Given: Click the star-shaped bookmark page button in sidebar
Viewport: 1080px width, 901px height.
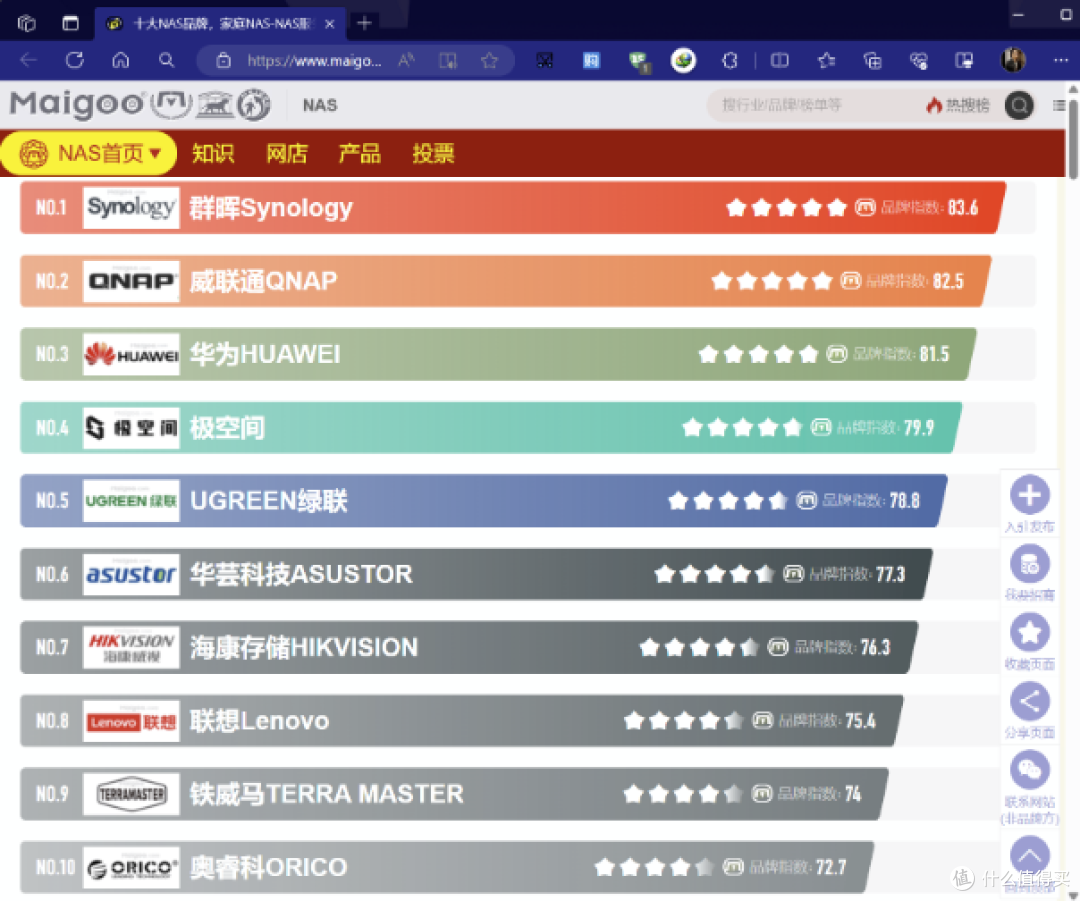Looking at the screenshot, I should point(1030,633).
